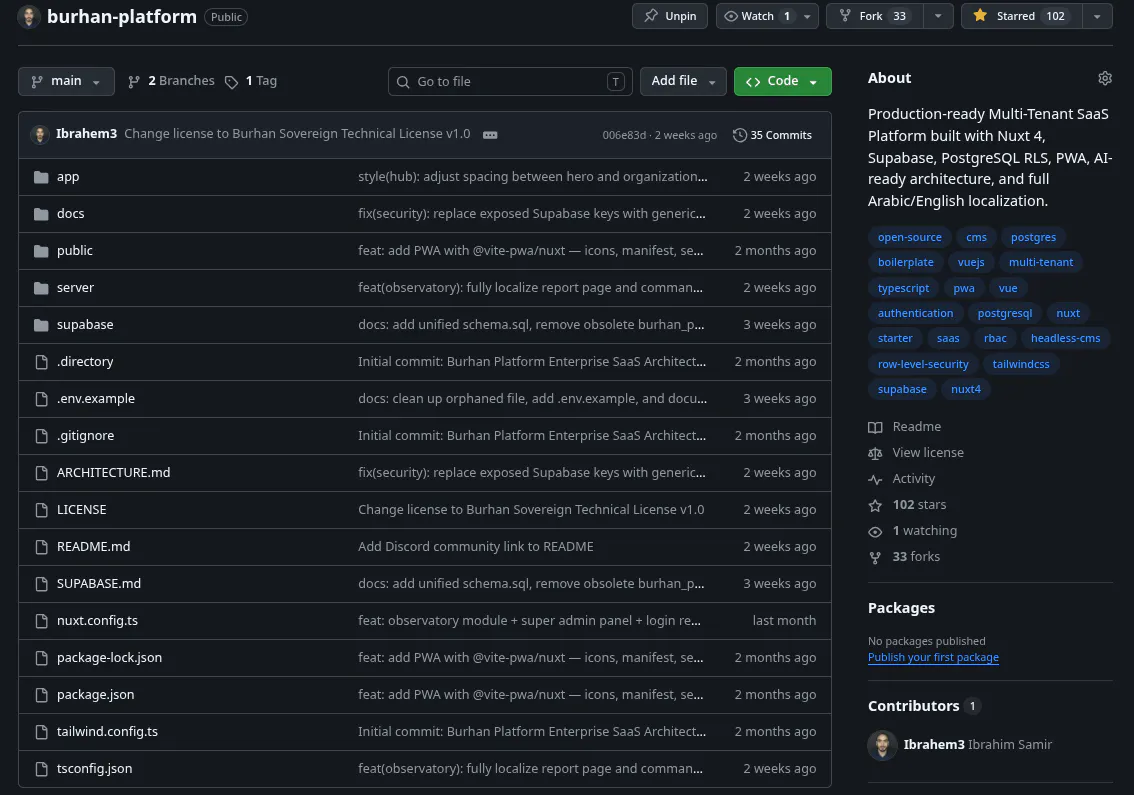The image size is (1134, 795).
Task: Click the commit history clock icon
Action: coord(739,135)
